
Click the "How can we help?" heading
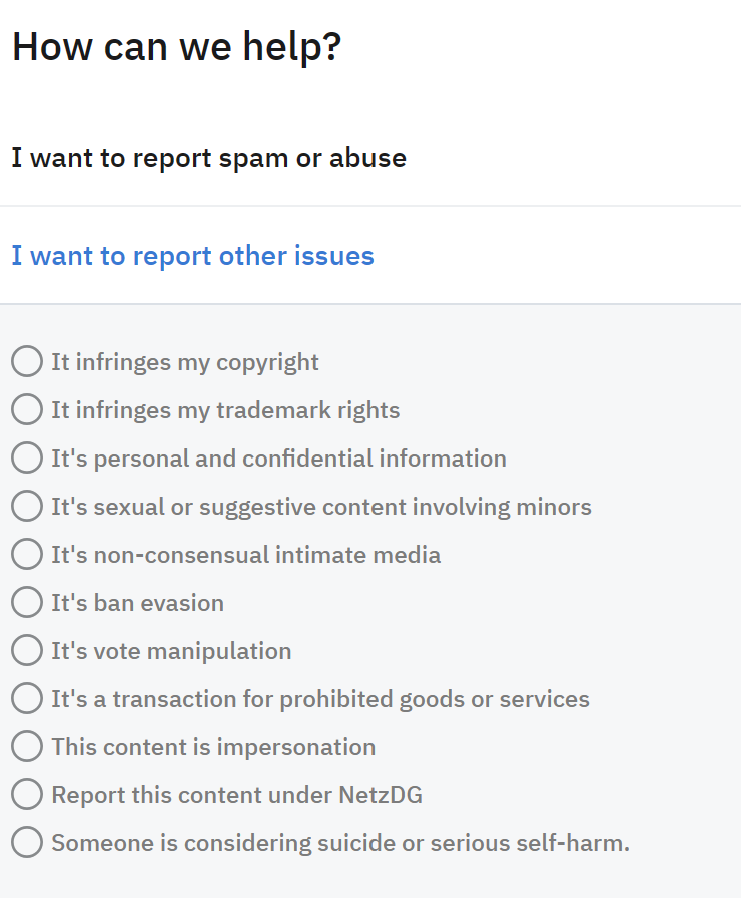[x=175, y=46]
